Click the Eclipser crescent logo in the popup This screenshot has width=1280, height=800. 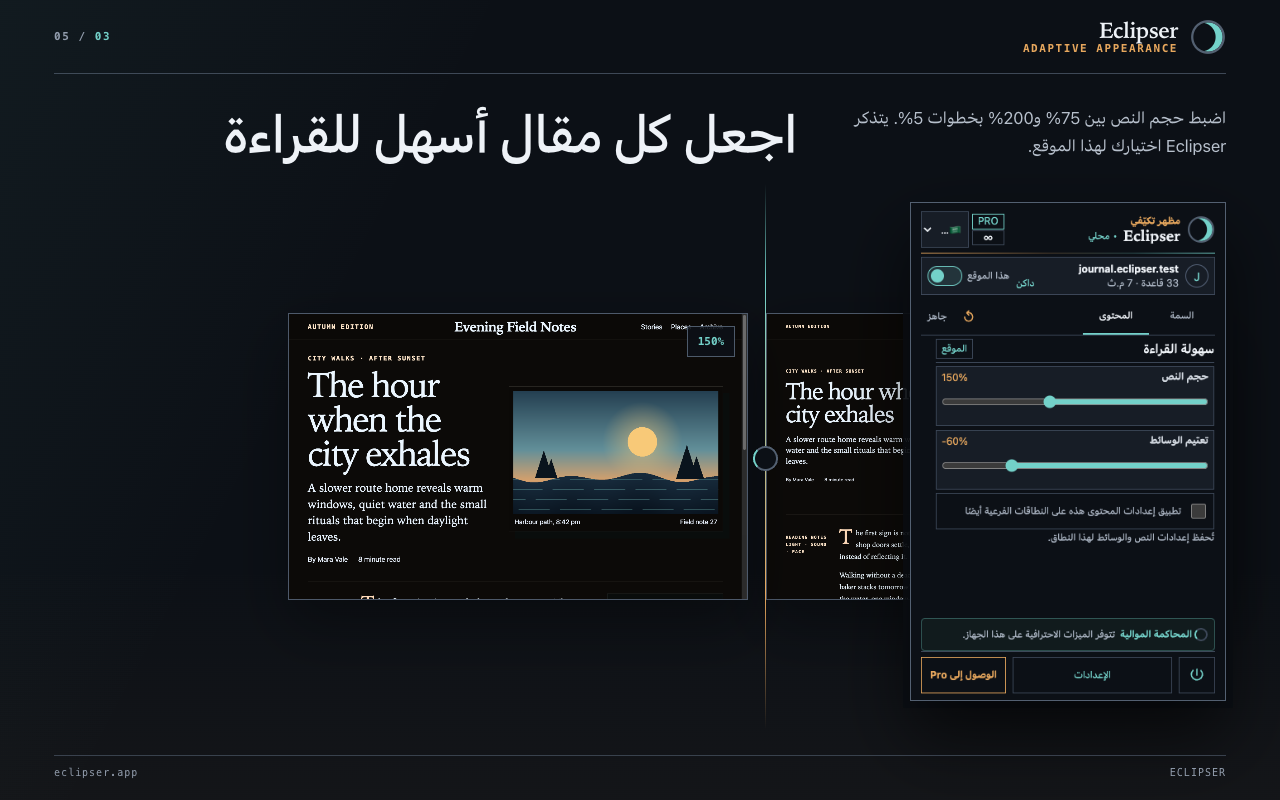(x=1201, y=230)
